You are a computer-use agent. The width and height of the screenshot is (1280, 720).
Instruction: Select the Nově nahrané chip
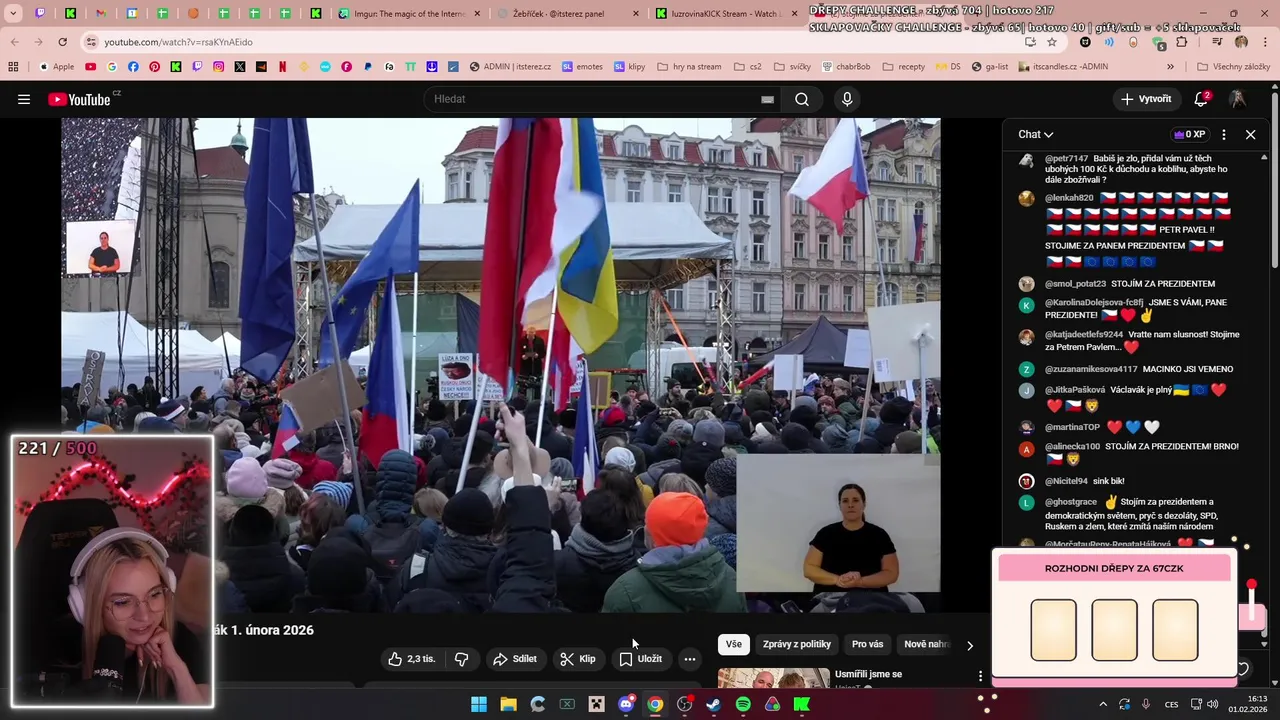coord(927,645)
